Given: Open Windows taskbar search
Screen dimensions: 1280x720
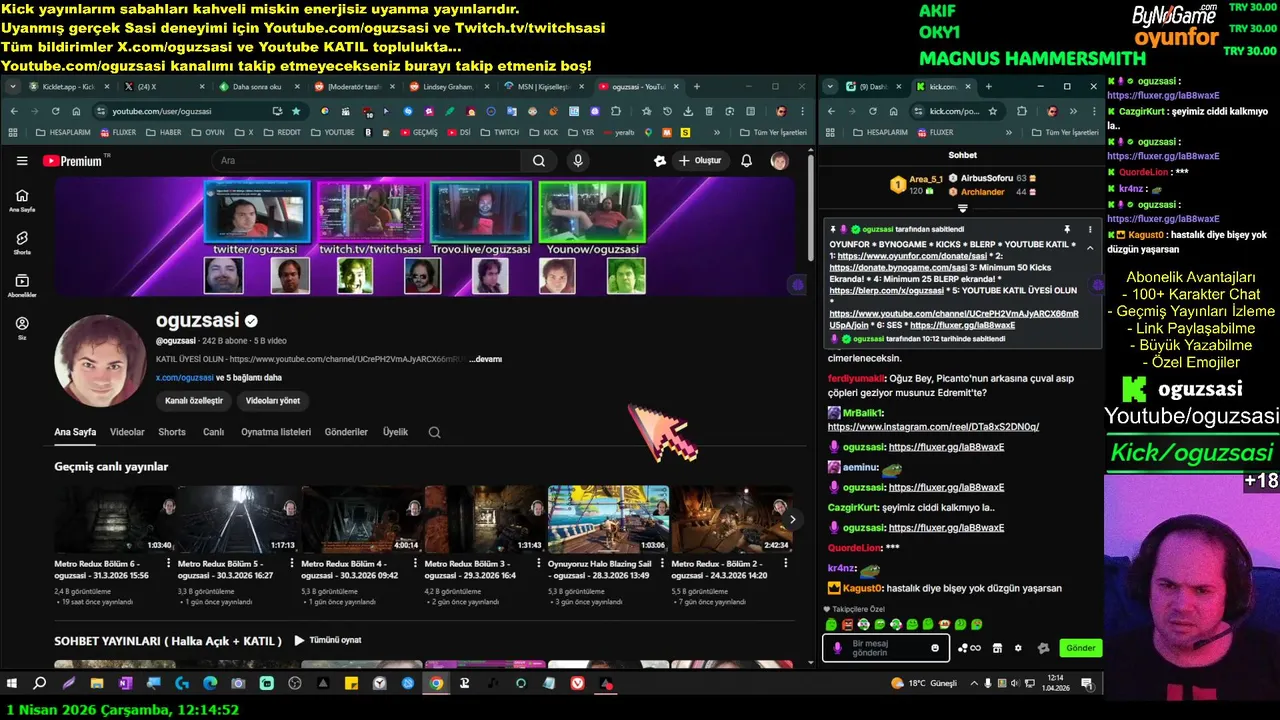Looking at the screenshot, I should tap(40, 684).
